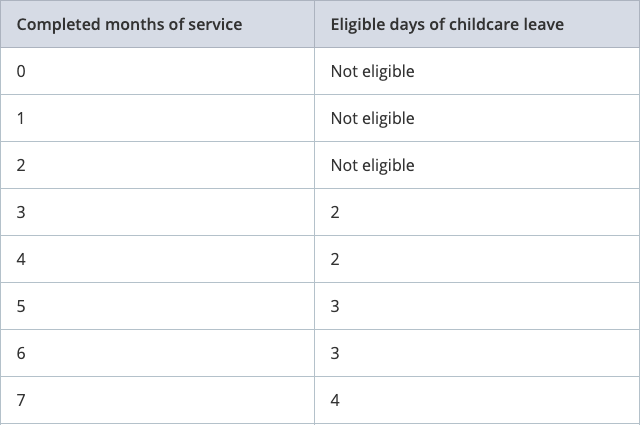Click the 'Completed months of service' column header
Viewport: 641px width, 425px height.
click(130, 24)
